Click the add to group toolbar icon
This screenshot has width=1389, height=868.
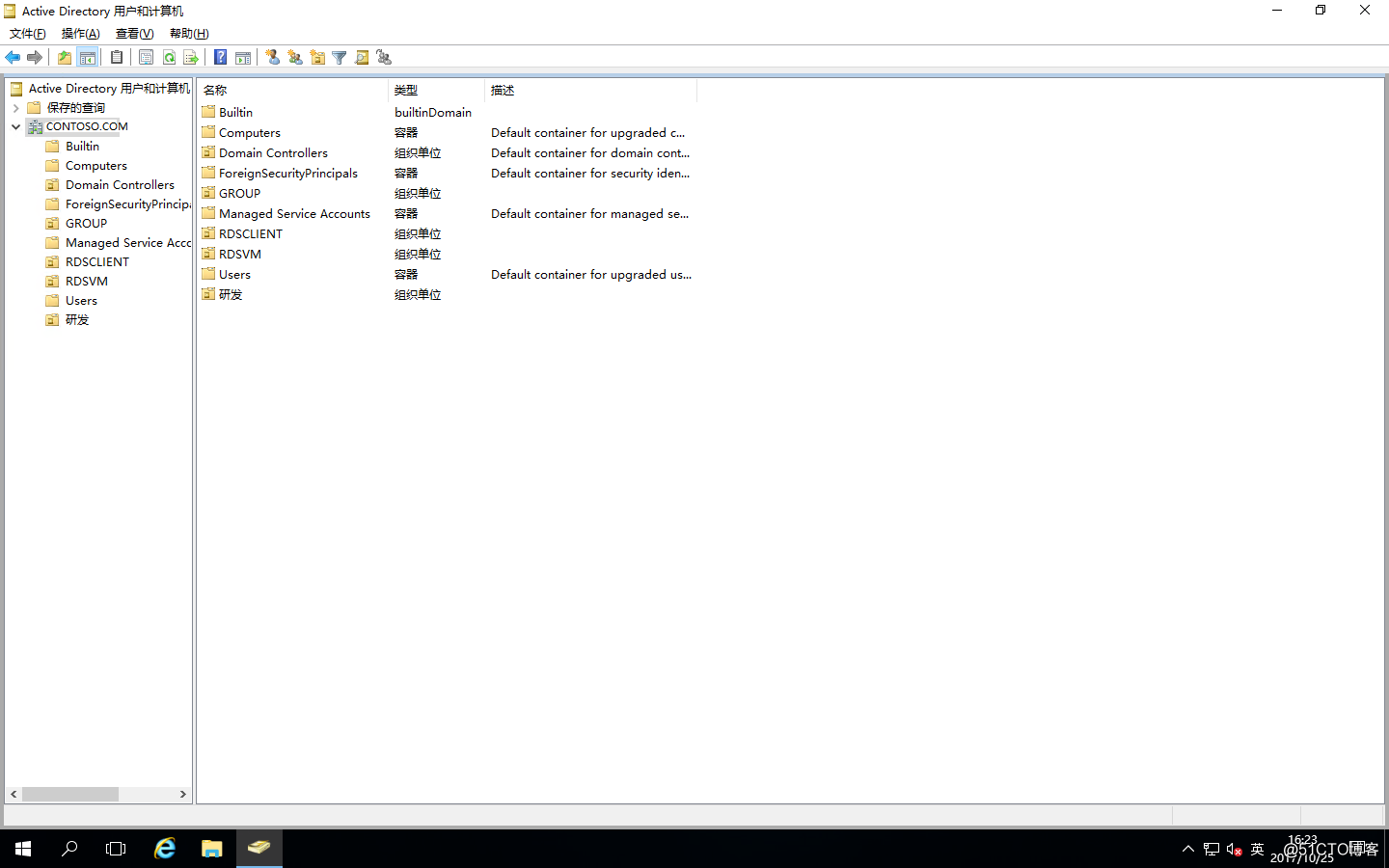[x=384, y=58]
